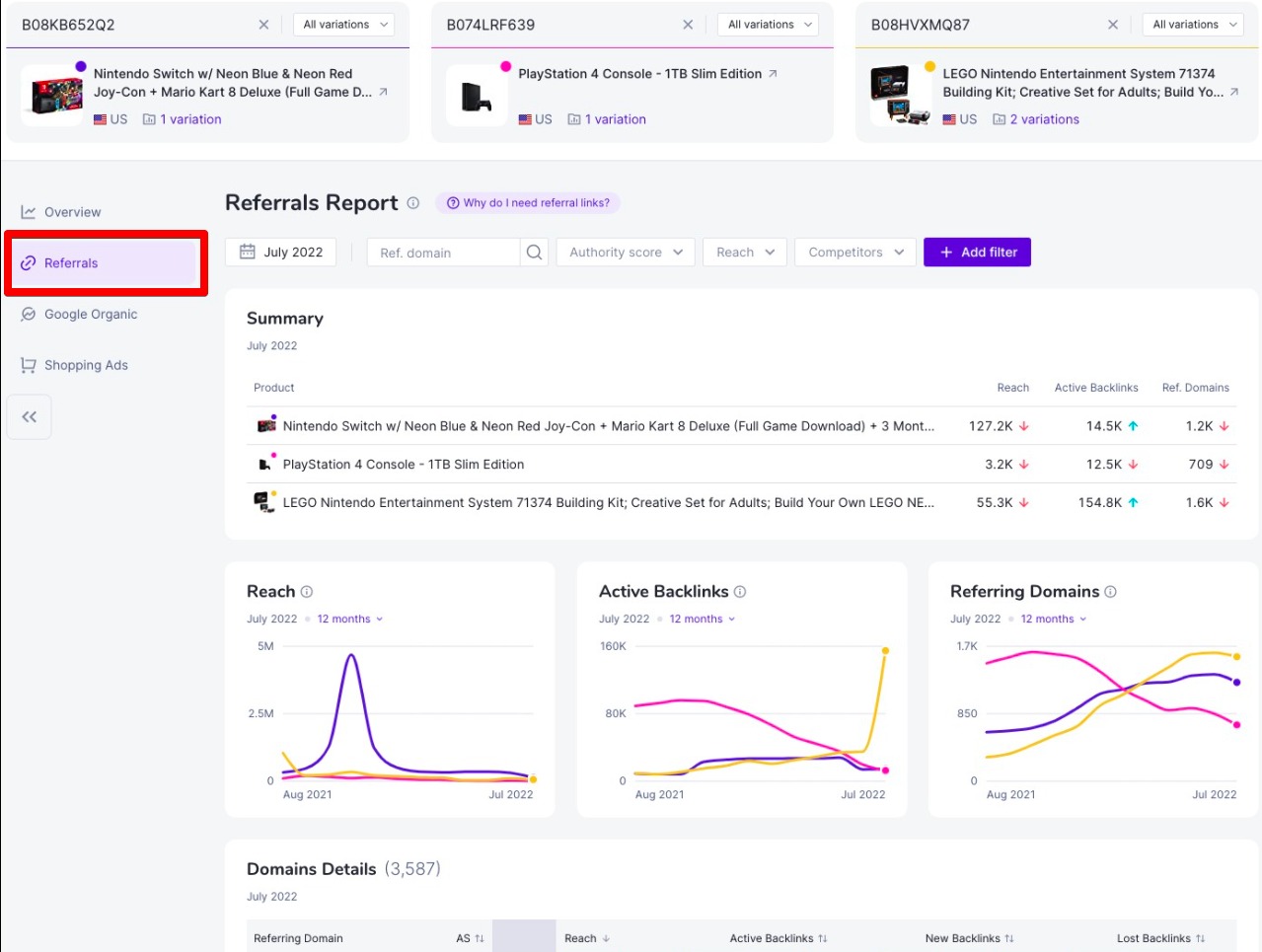
Task: Open info tooltip next to Referrals Report
Action: coord(413,203)
